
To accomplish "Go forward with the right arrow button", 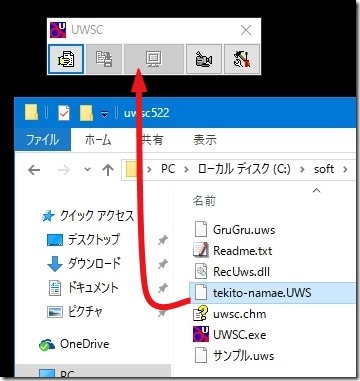I will (64, 170).
